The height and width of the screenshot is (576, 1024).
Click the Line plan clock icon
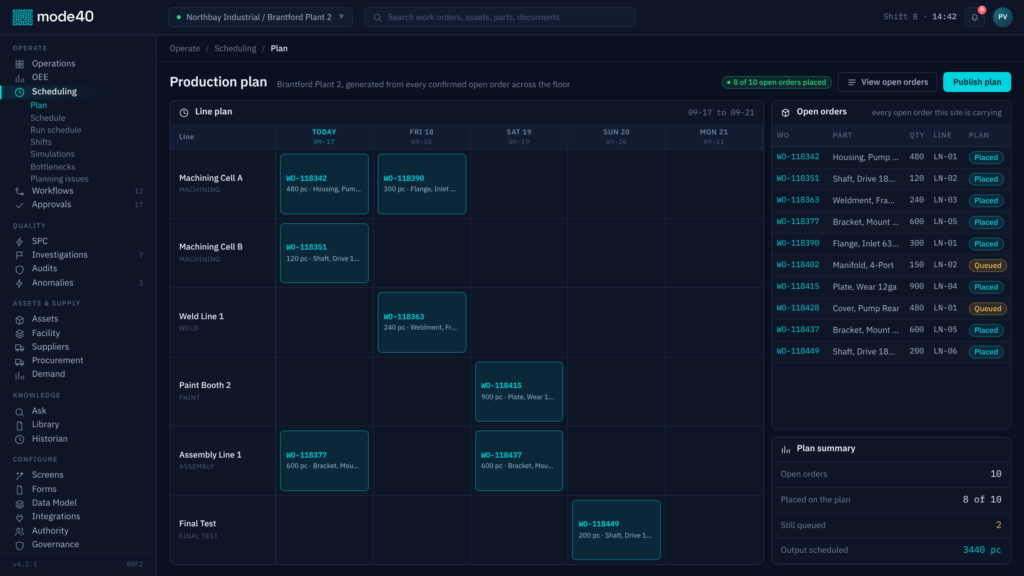184,112
